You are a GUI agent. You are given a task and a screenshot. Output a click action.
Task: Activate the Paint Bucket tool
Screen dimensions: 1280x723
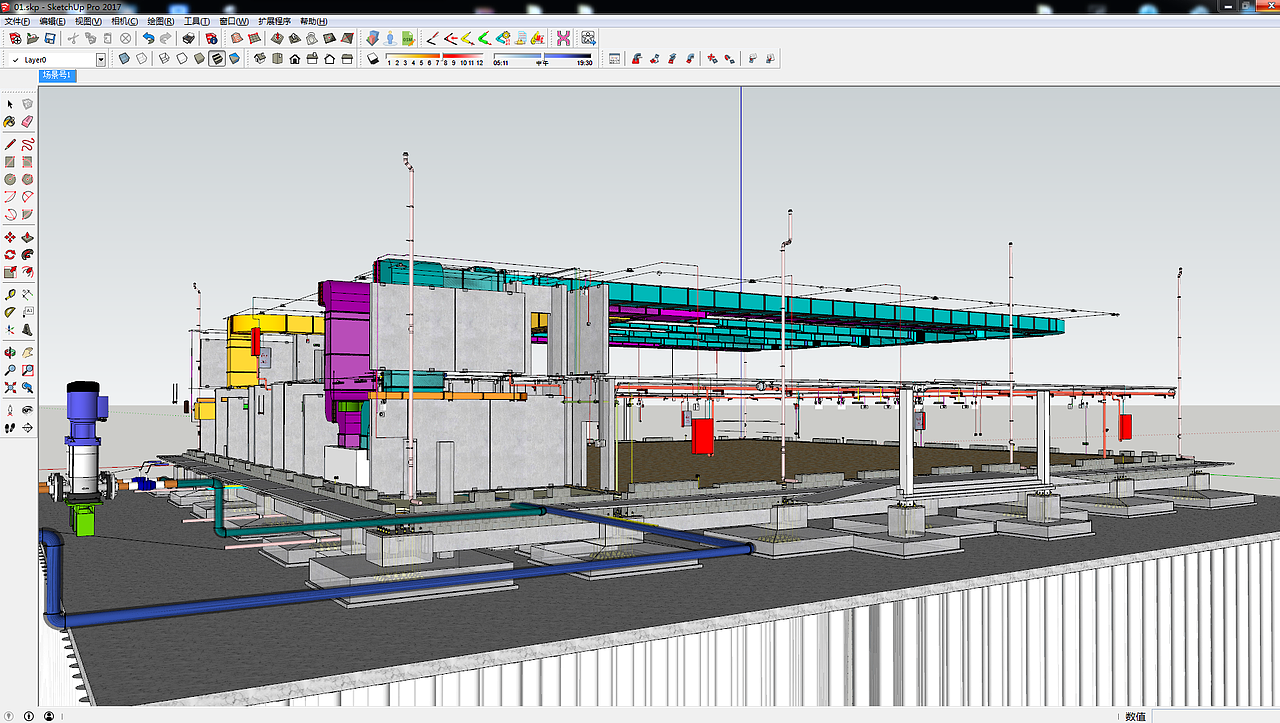coord(10,122)
